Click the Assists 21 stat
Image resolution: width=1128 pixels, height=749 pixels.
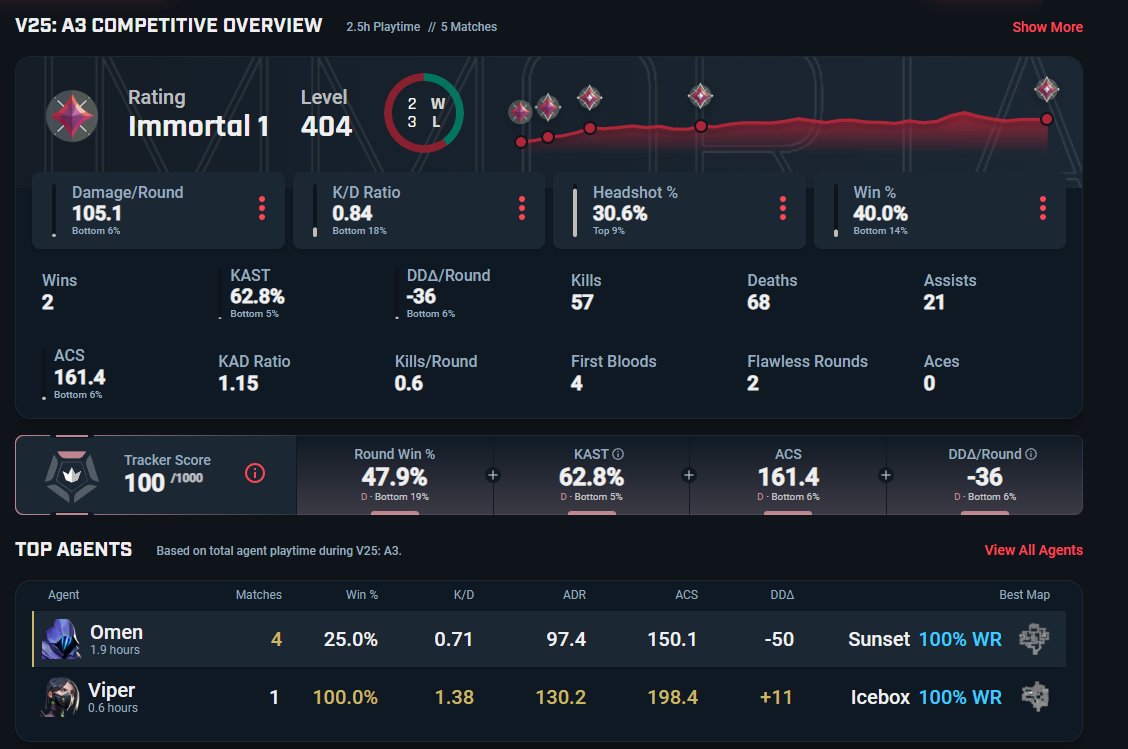[950, 291]
